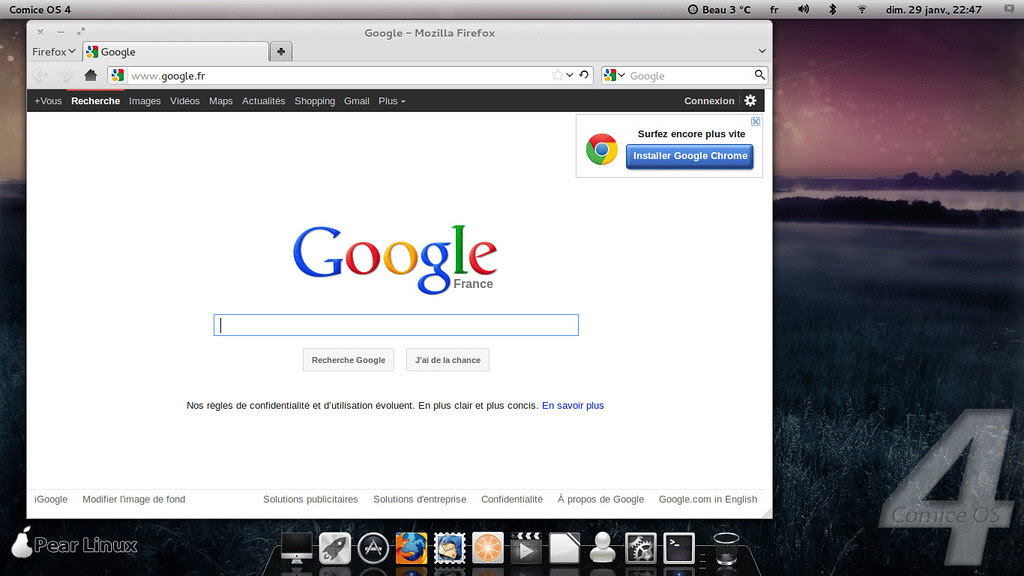Open the Comice OS 4 menu
Image resolution: width=1024 pixels, height=576 pixels.
pyautogui.click(x=40, y=9)
